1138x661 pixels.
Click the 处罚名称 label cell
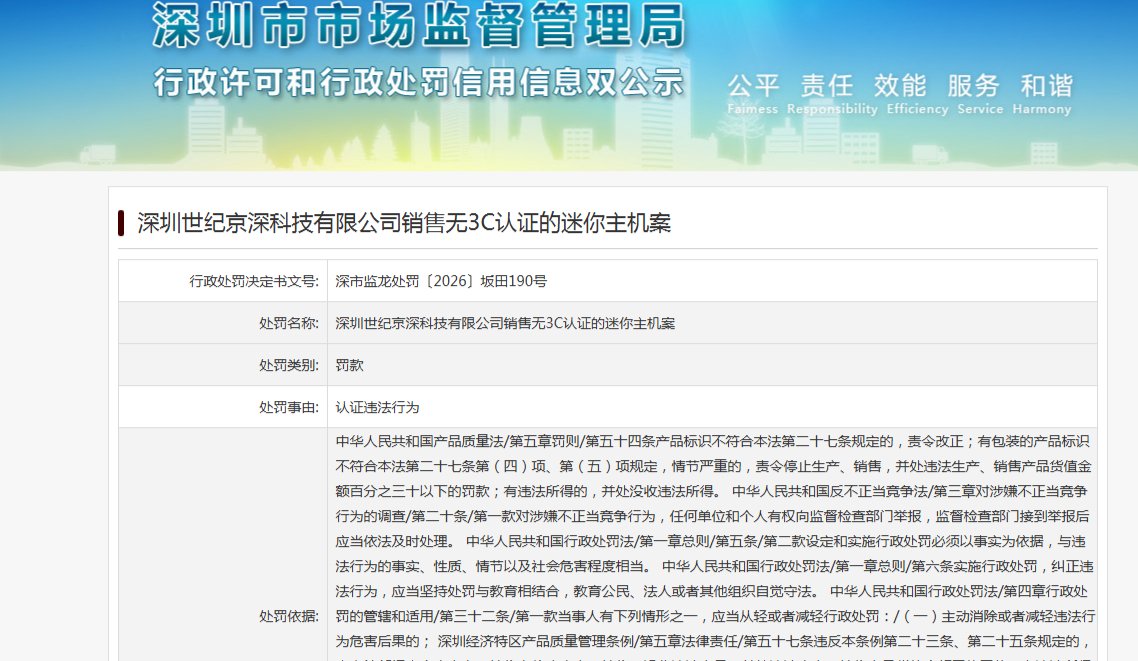pyautogui.click(x=223, y=323)
